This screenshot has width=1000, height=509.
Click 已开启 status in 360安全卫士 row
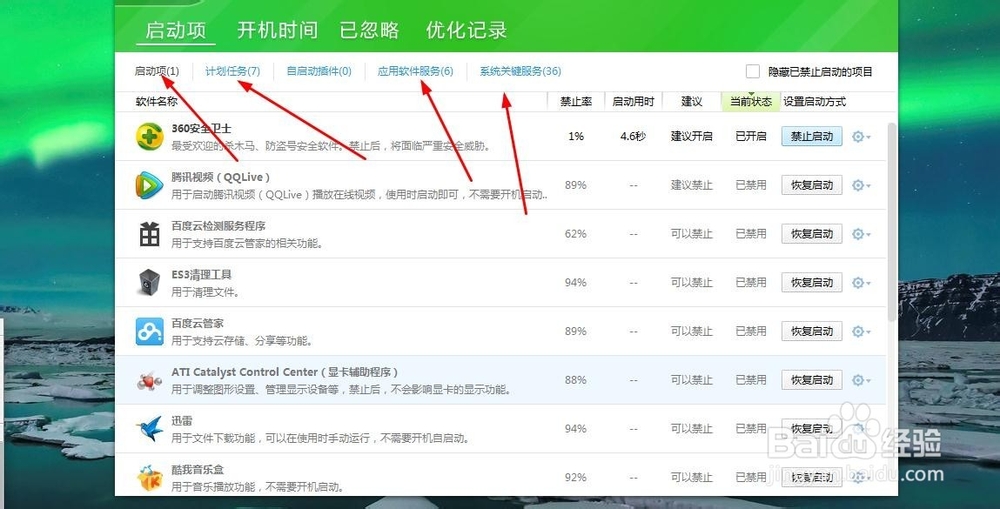751,136
